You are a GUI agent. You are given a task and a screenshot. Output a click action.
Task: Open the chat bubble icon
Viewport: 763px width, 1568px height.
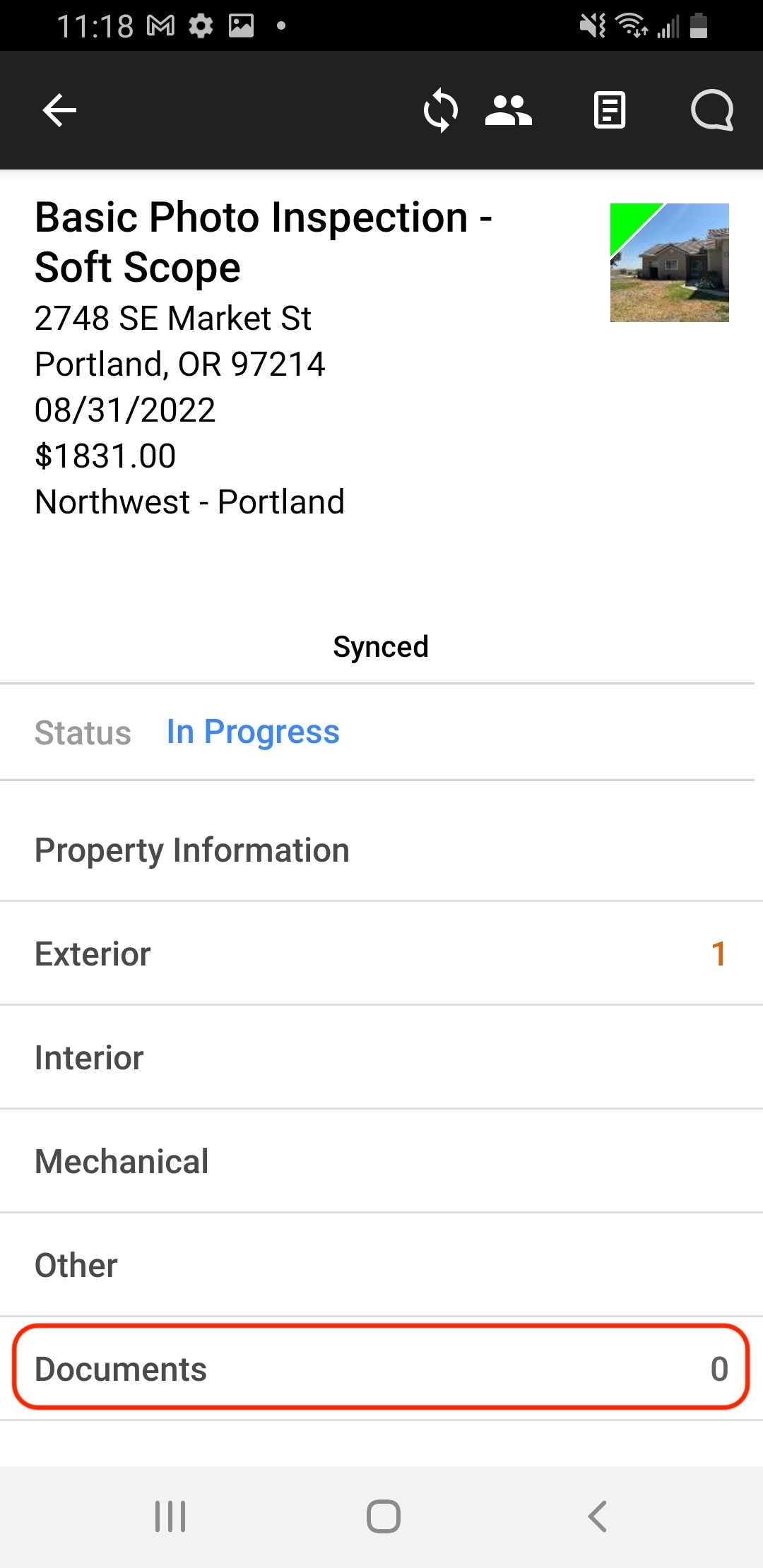pyautogui.click(x=712, y=111)
